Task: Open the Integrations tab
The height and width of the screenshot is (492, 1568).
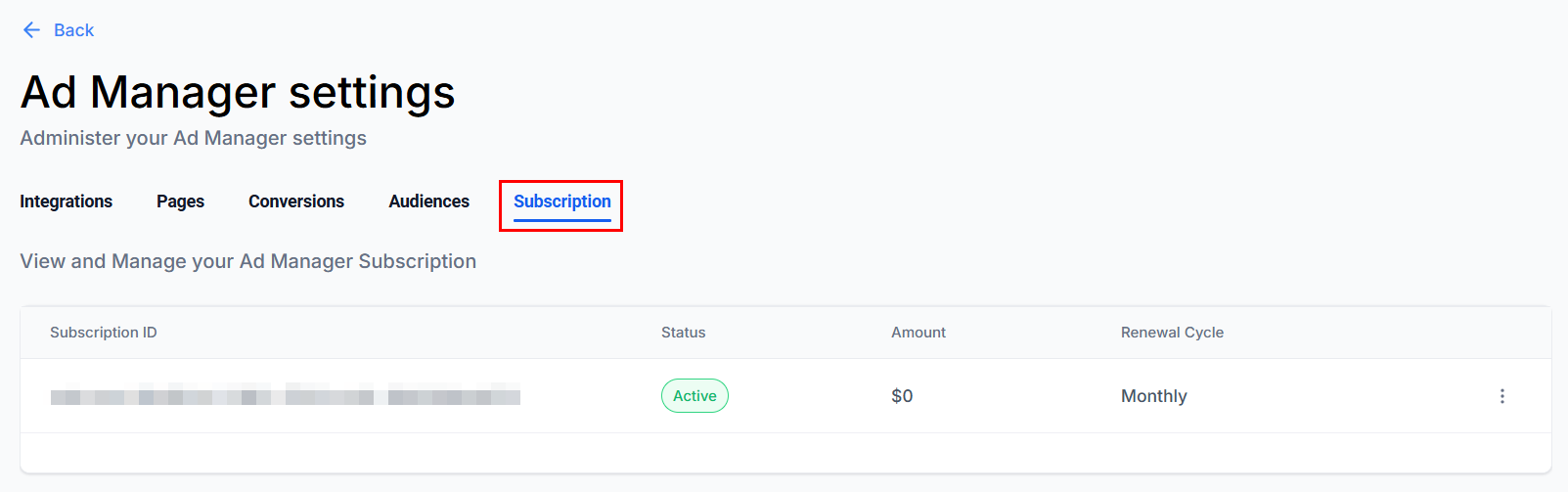Action: (67, 201)
